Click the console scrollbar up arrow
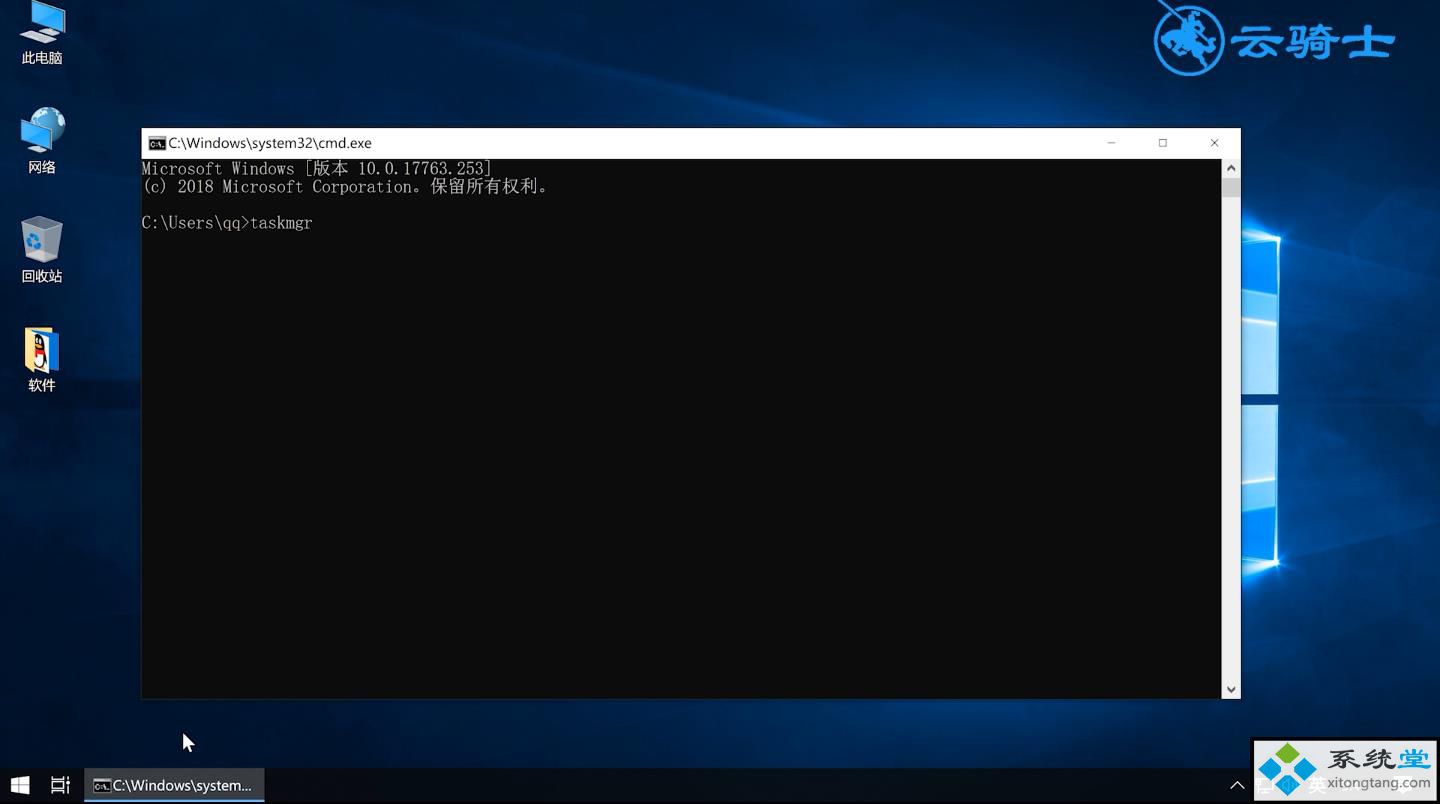This screenshot has width=1440, height=804. (x=1231, y=168)
